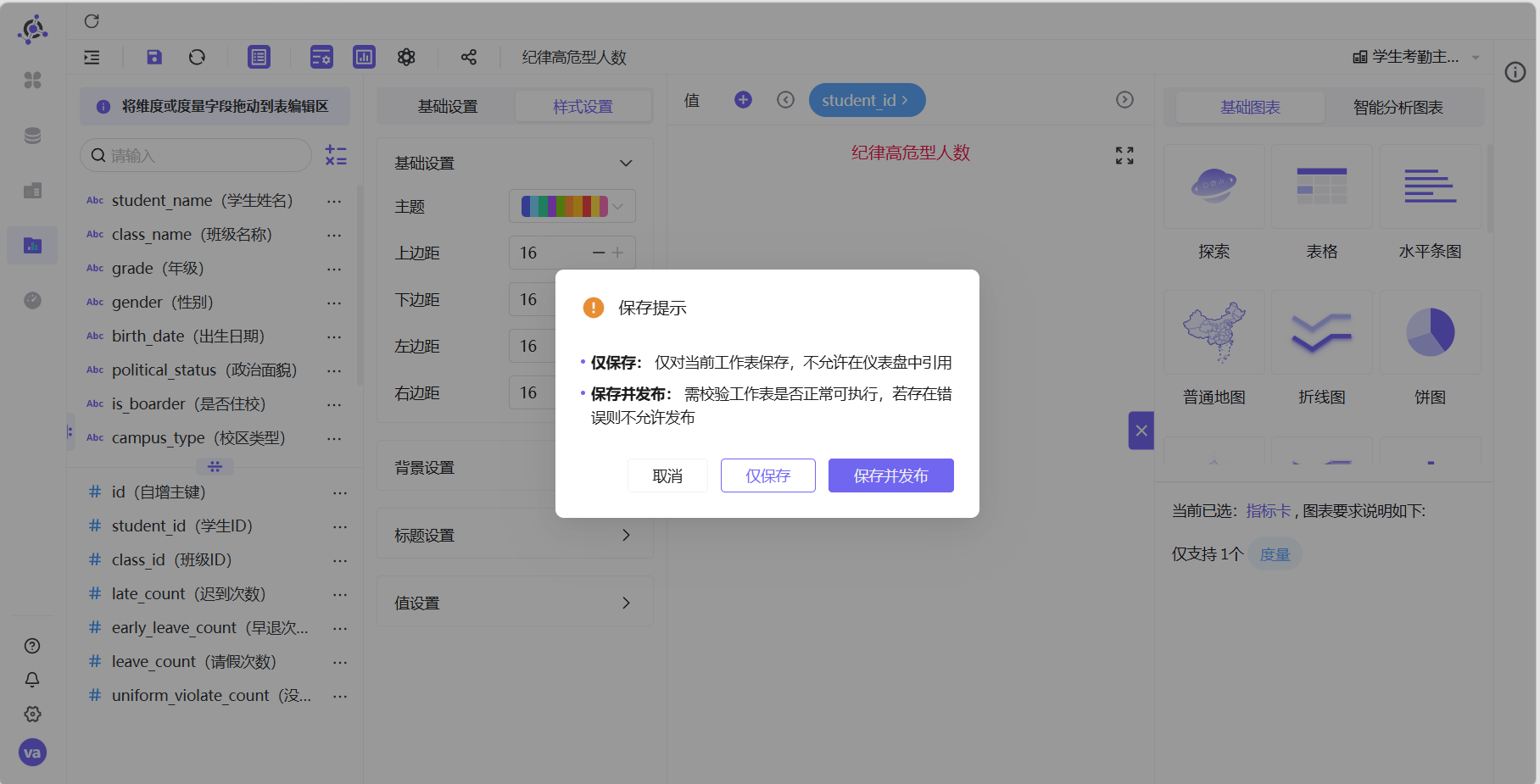Click the va user avatar

(x=32, y=752)
